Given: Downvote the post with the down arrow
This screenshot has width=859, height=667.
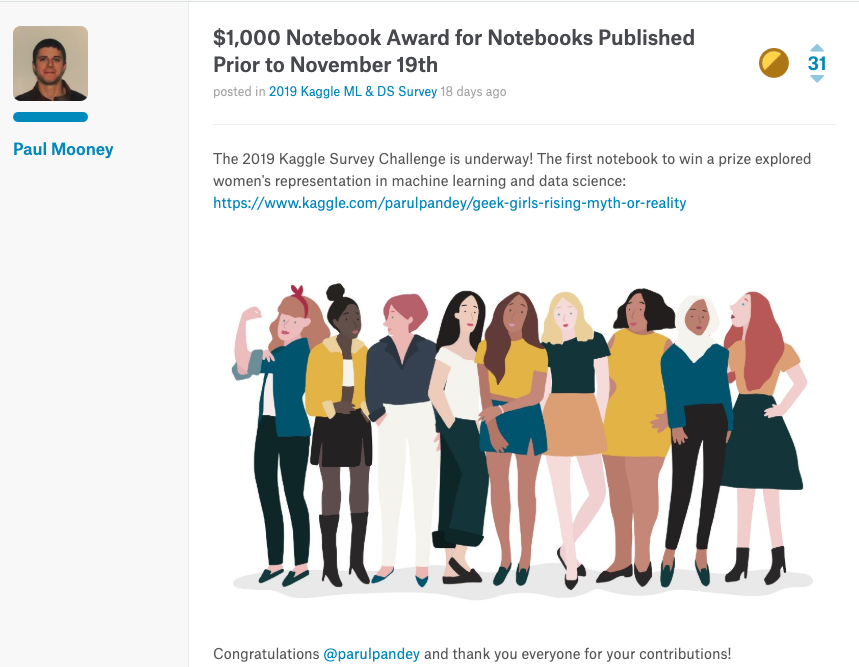Looking at the screenshot, I should [x=817, y=79].
